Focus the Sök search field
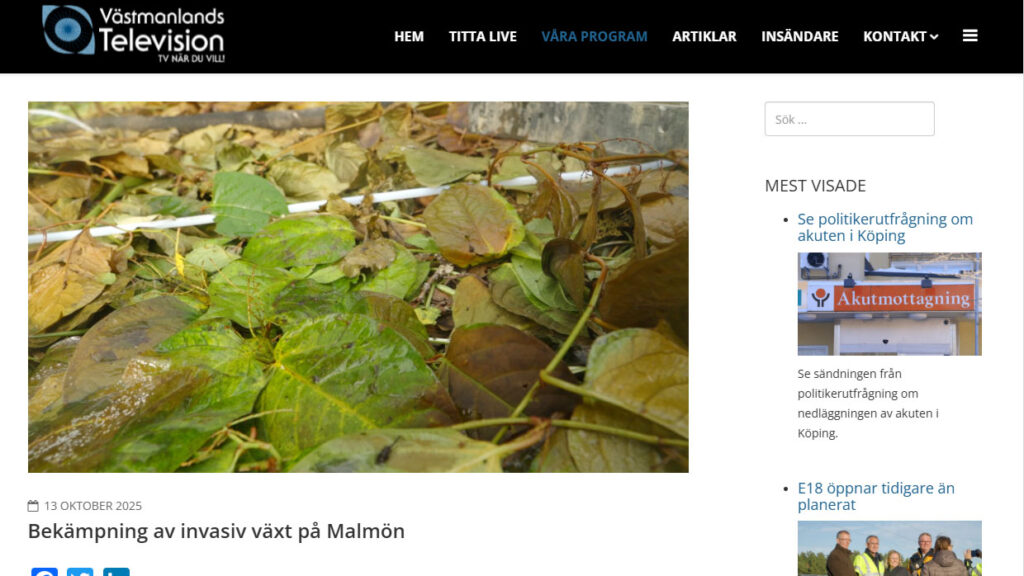The width and height of the screenshot is (1024, 576). tap(849, 119)
